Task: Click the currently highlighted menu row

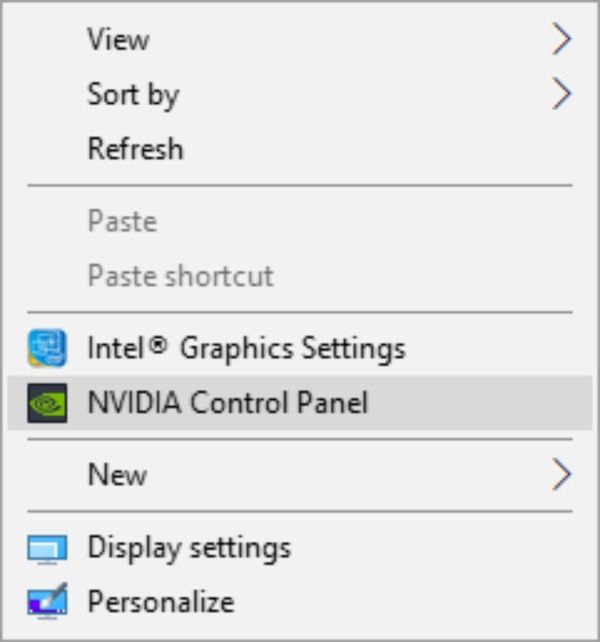Action: pyautogui.click(x=300, y=402)
